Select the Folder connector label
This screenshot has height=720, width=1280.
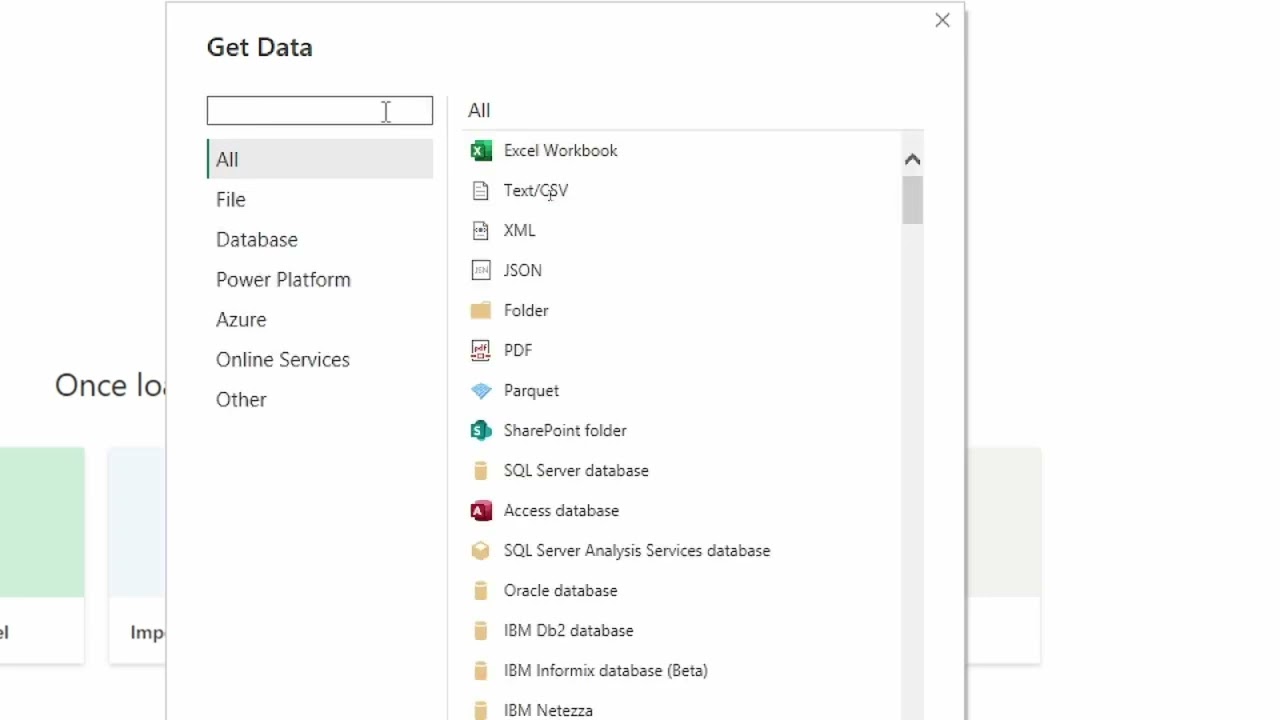(x=526, y=311)
